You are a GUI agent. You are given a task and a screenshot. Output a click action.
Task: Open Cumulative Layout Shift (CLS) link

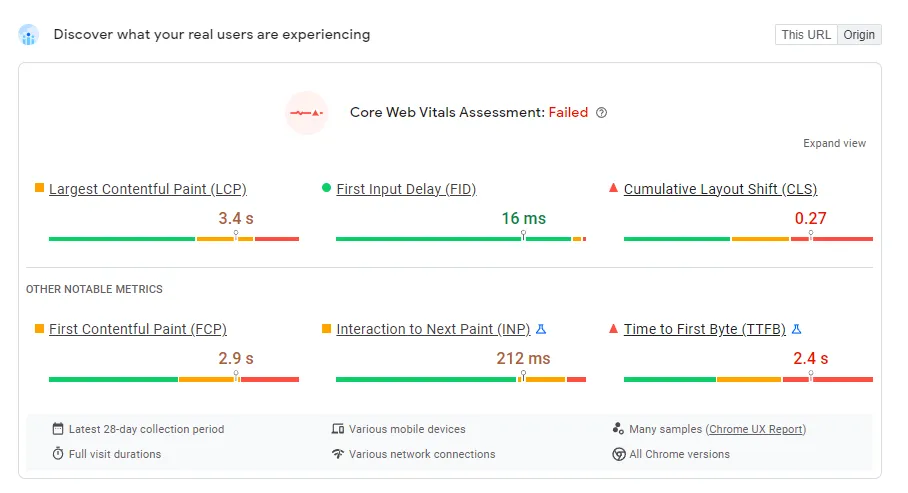click(720, 189)
